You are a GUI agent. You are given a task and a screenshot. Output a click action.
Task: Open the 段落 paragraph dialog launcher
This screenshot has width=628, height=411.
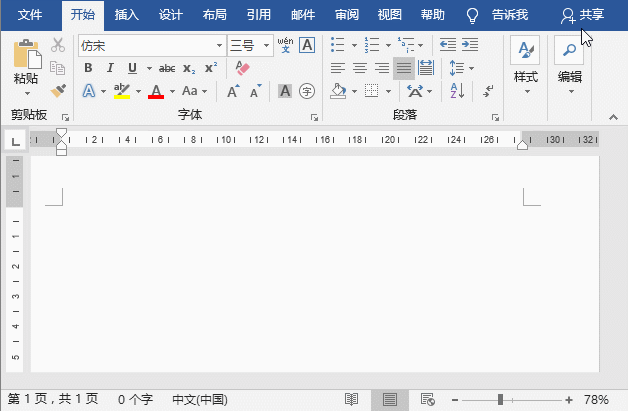[x=495, y=117]
